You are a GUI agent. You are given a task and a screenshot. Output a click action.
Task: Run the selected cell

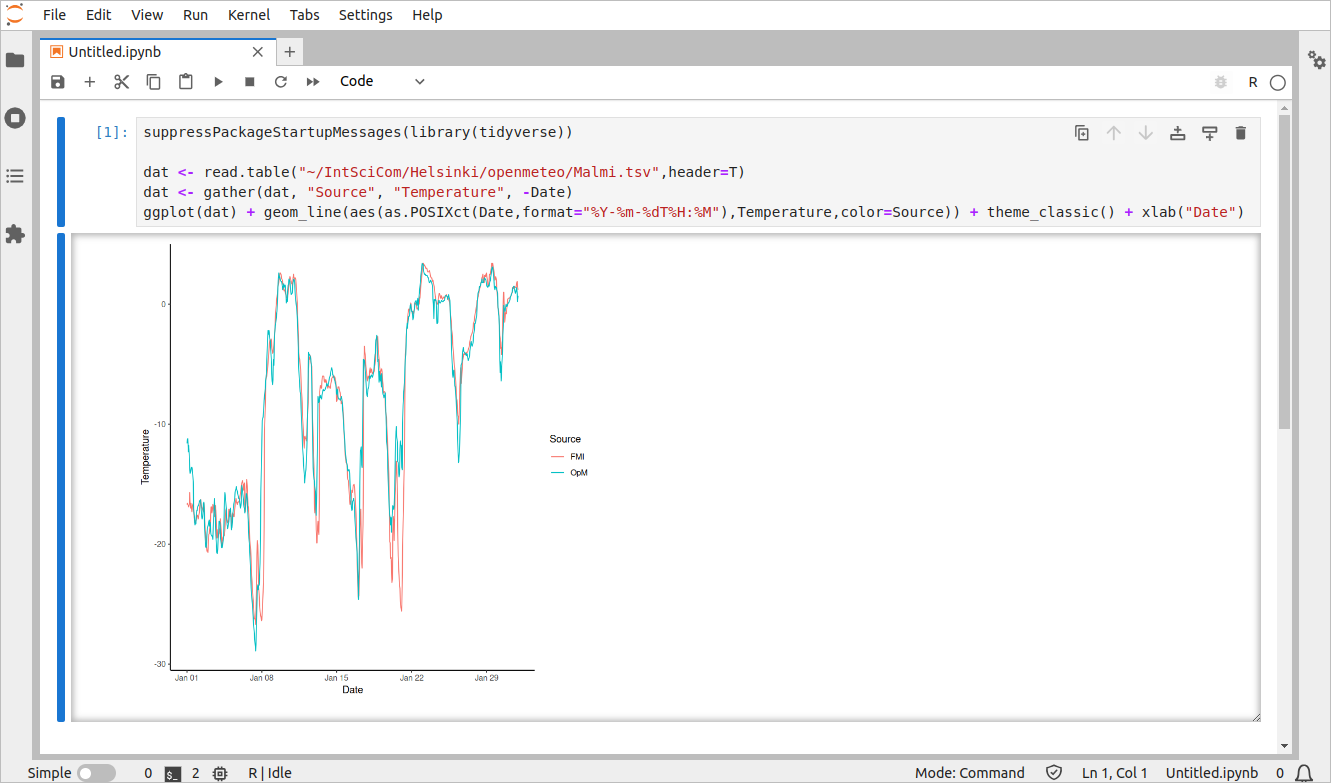218,82
